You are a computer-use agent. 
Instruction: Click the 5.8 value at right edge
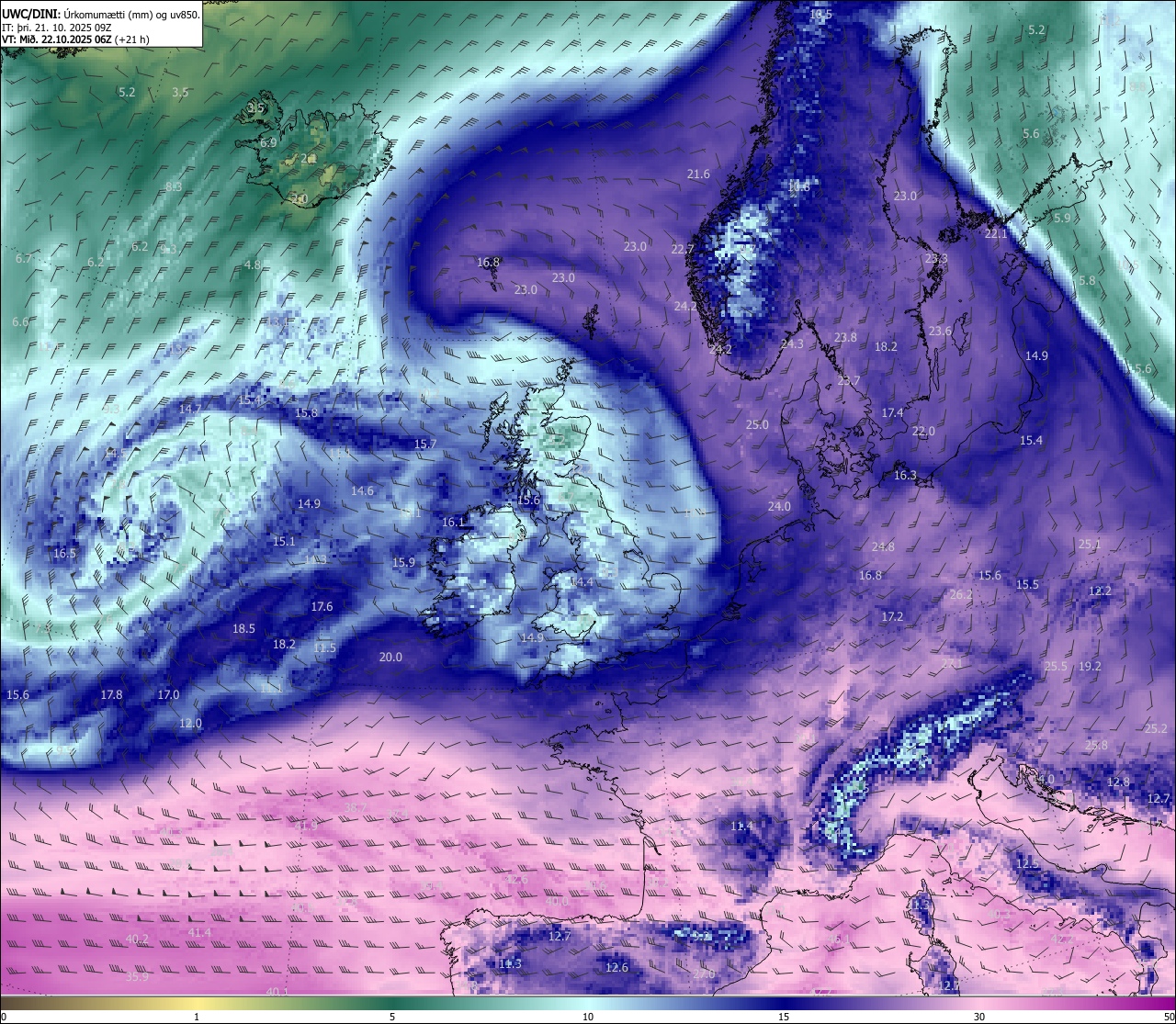tap(1087, 281)
